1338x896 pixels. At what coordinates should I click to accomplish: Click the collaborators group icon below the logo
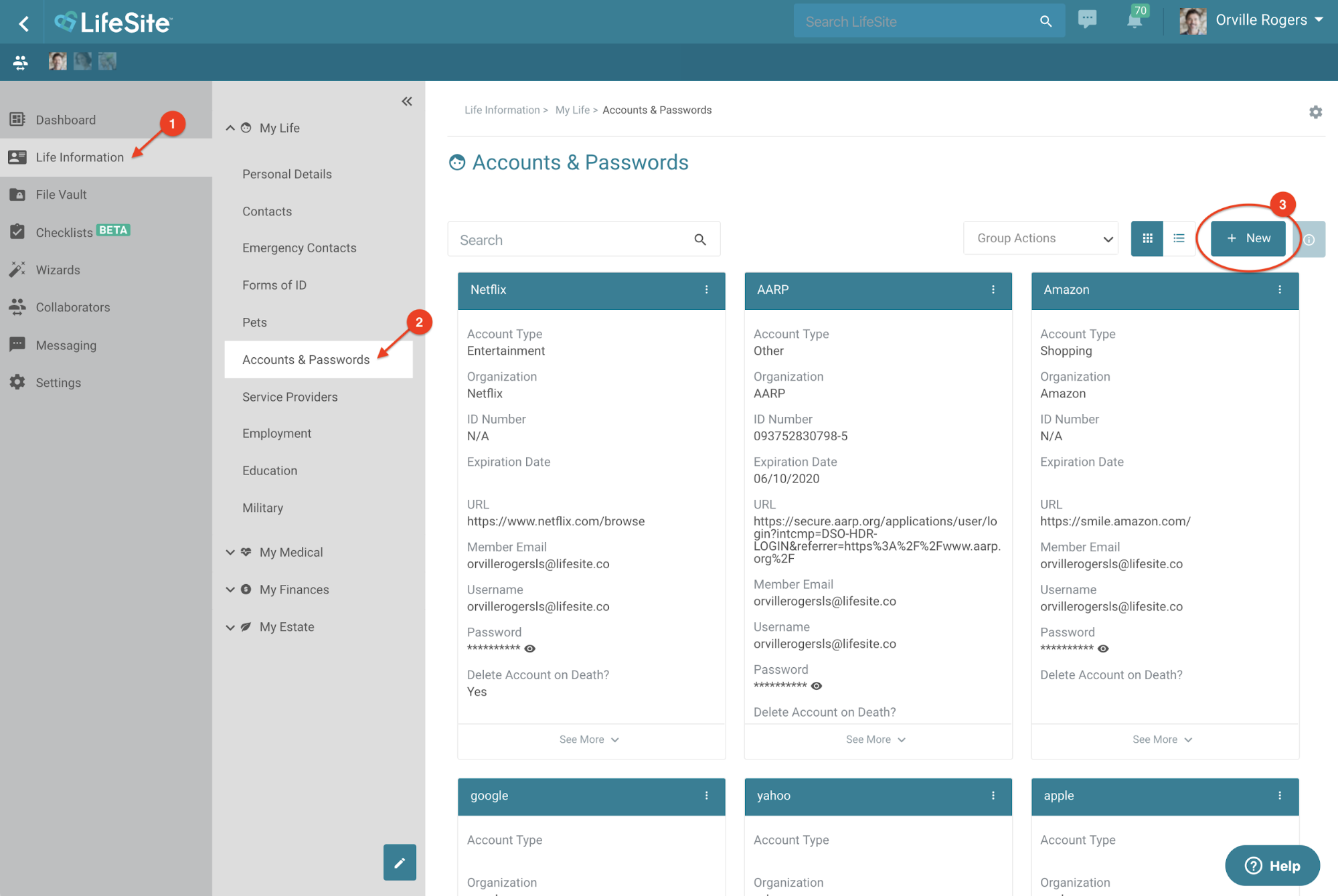click(x=20, y=62)
